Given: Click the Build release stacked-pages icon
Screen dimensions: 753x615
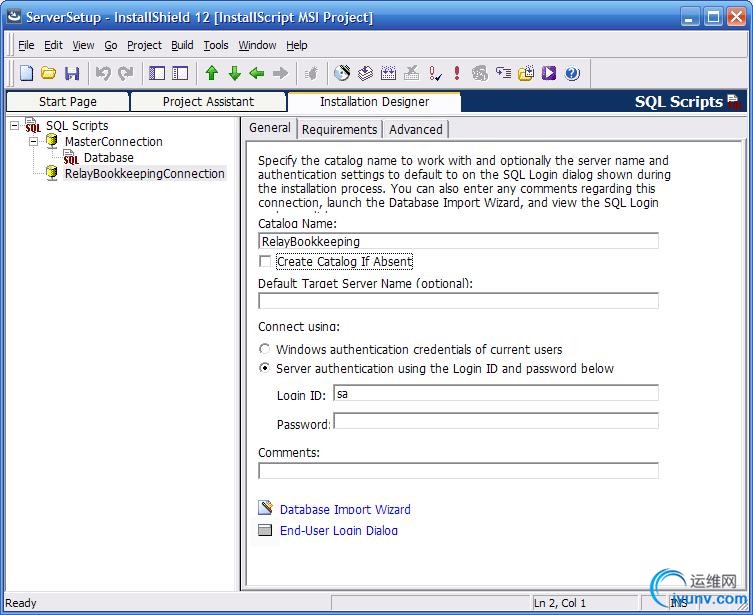Looking at the screenshot, I should 365,73.
